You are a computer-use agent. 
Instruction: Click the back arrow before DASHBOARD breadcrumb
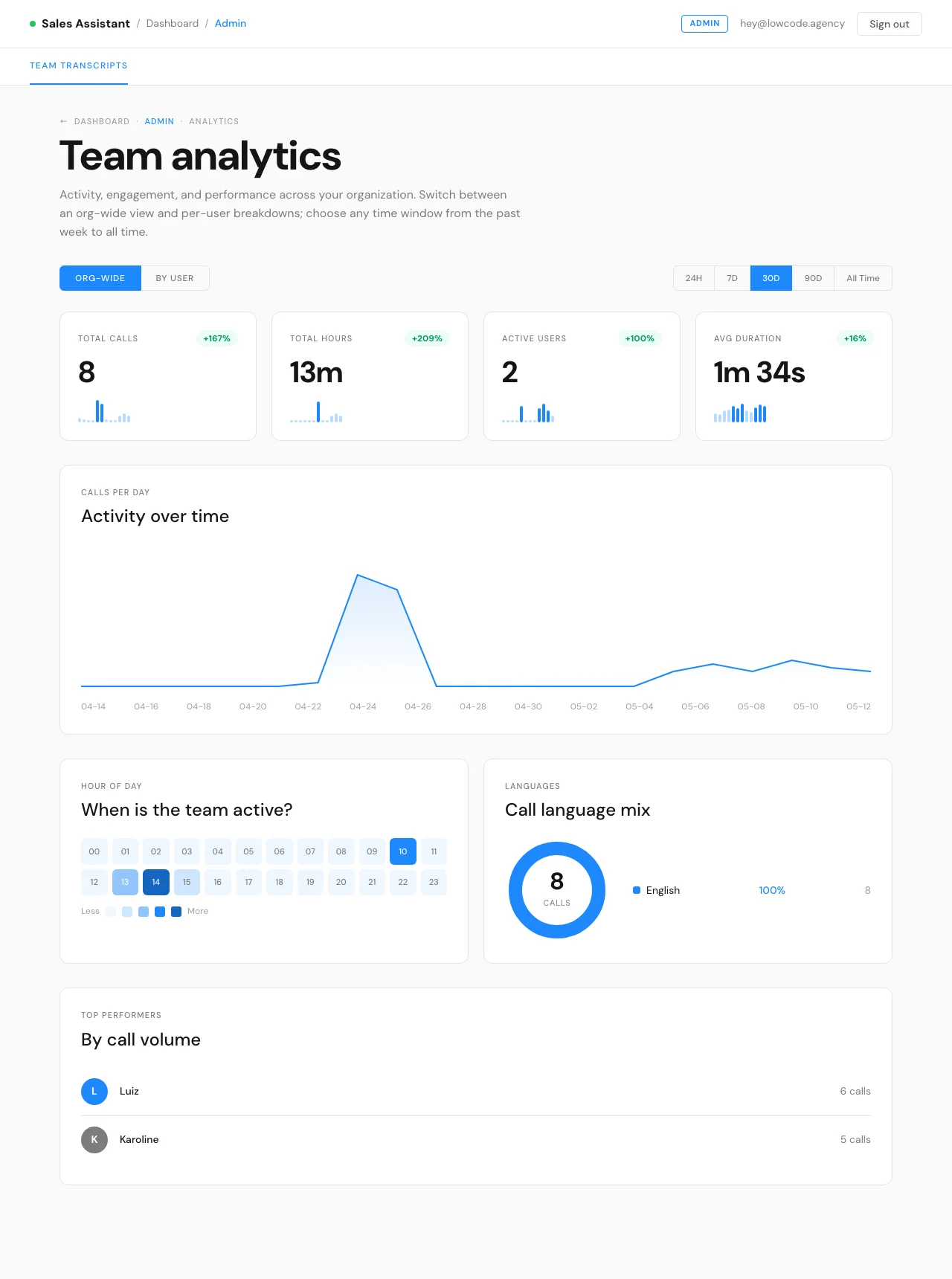63,121
